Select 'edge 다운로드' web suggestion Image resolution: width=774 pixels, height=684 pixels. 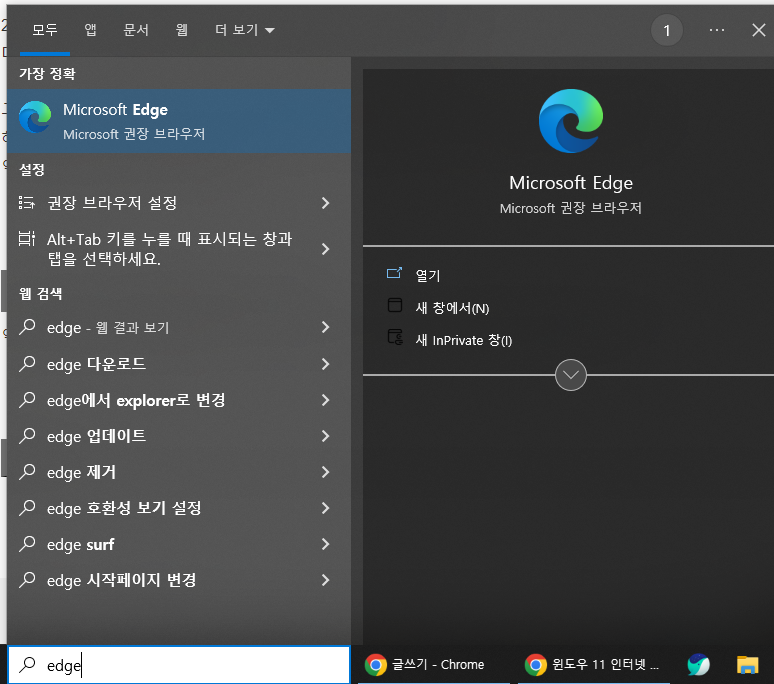pyautogui.click(x=179, y=364)
